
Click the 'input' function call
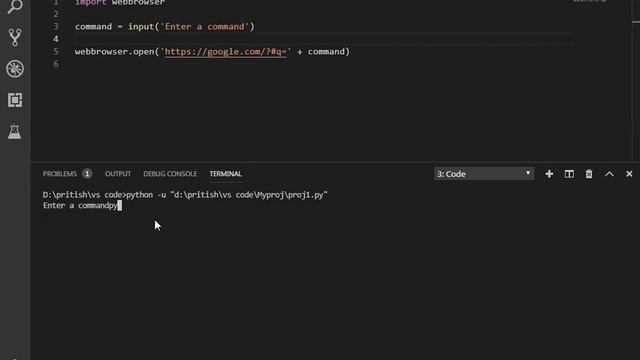(141, 27)
